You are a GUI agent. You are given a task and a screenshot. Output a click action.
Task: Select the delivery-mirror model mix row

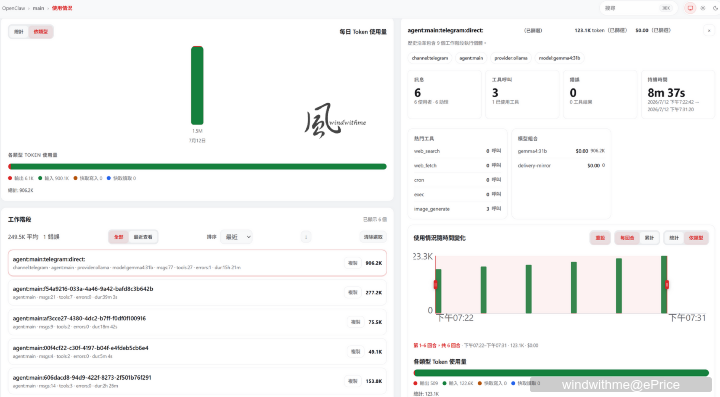click(561, 165)
